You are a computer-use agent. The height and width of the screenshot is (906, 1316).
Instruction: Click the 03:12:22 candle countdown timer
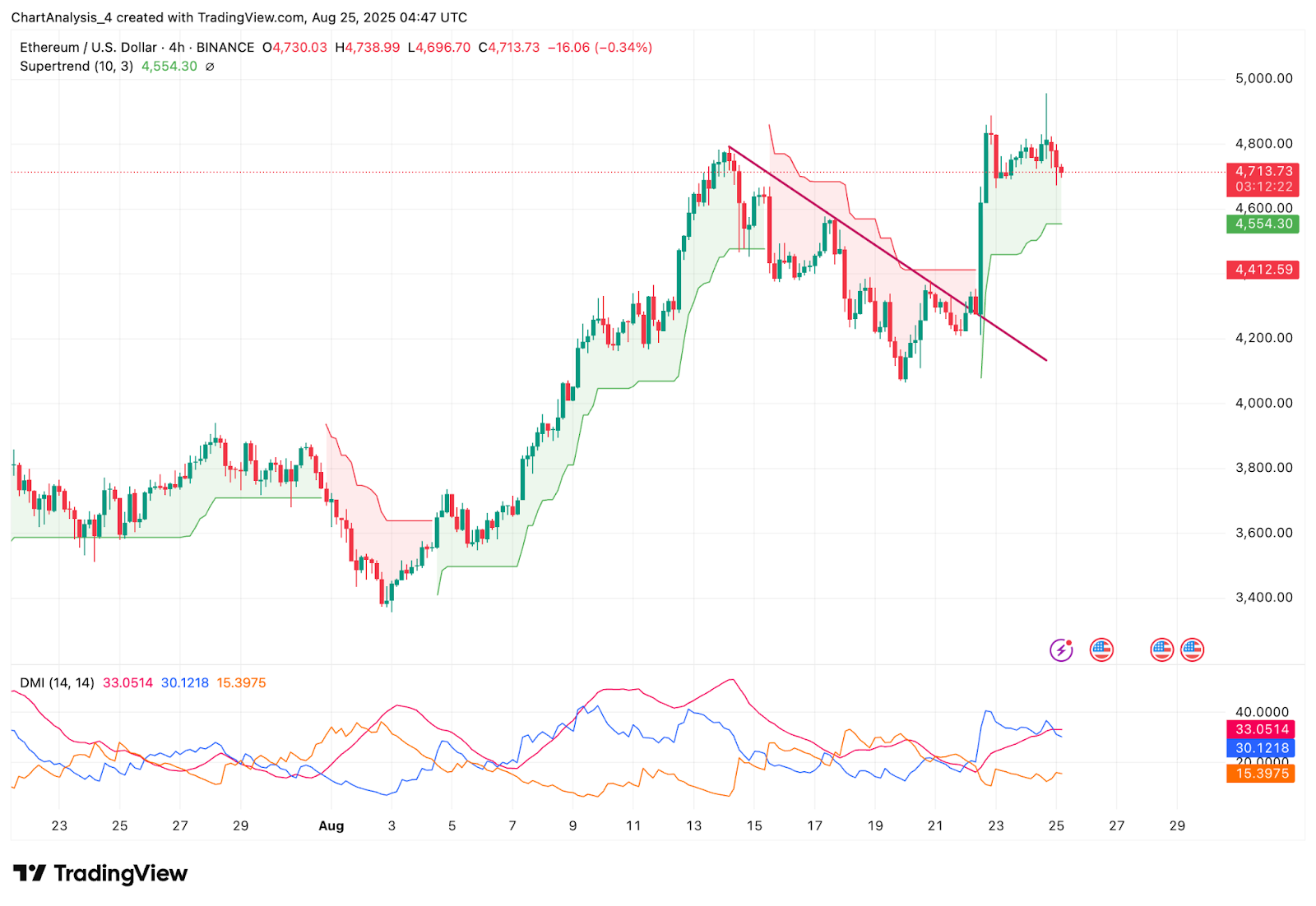coord(1264,186)
